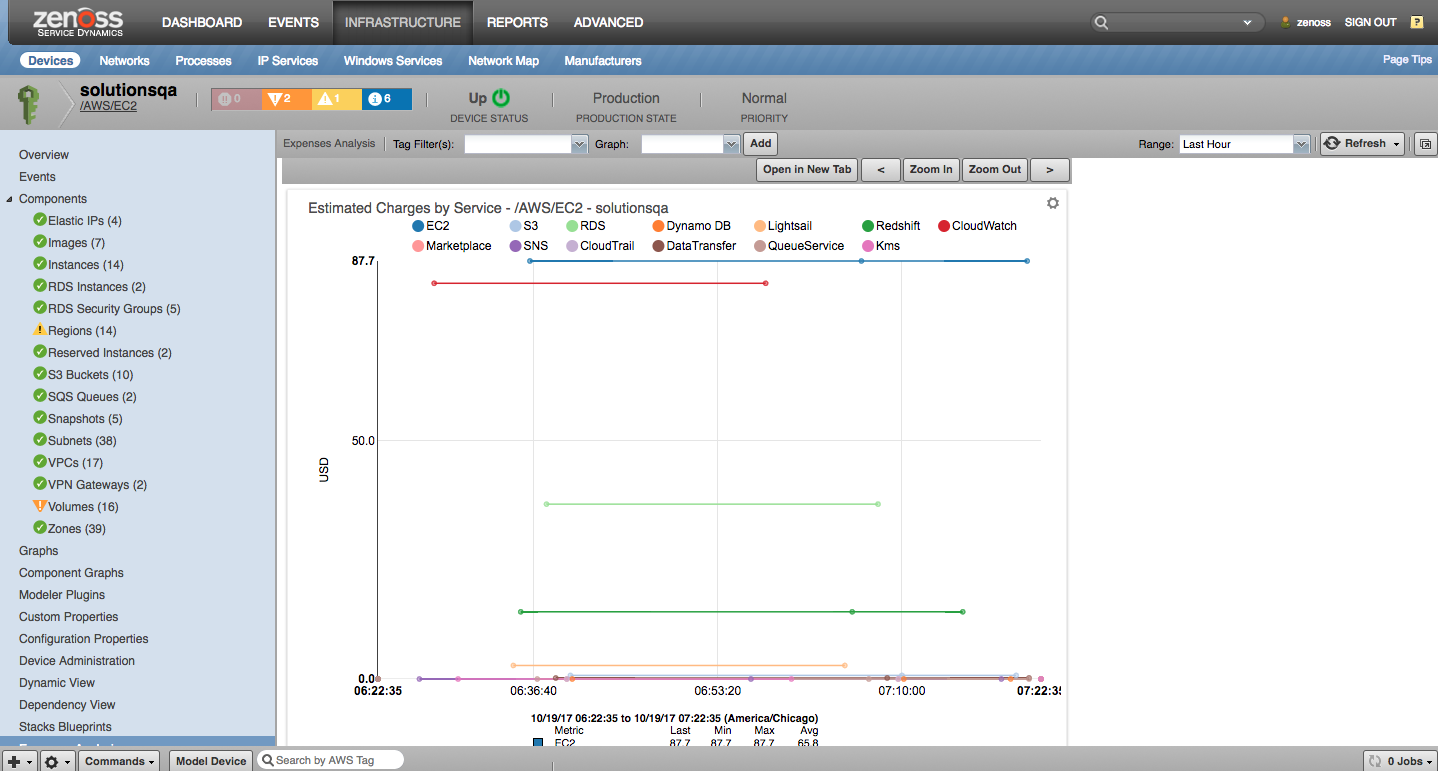
Task: Follow the /AWS/EC2 device class link
Action: click(x=108, y=106)
